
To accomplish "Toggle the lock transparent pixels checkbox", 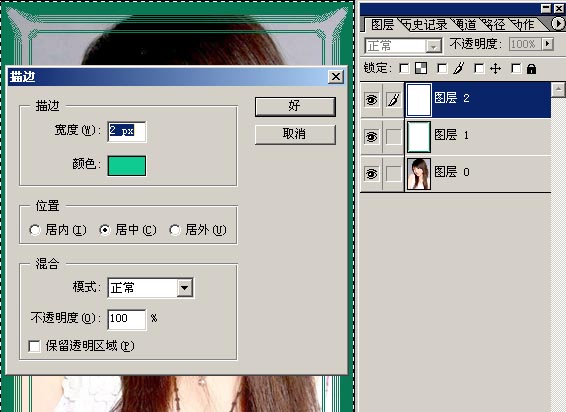I will click(x=404, y=68).
